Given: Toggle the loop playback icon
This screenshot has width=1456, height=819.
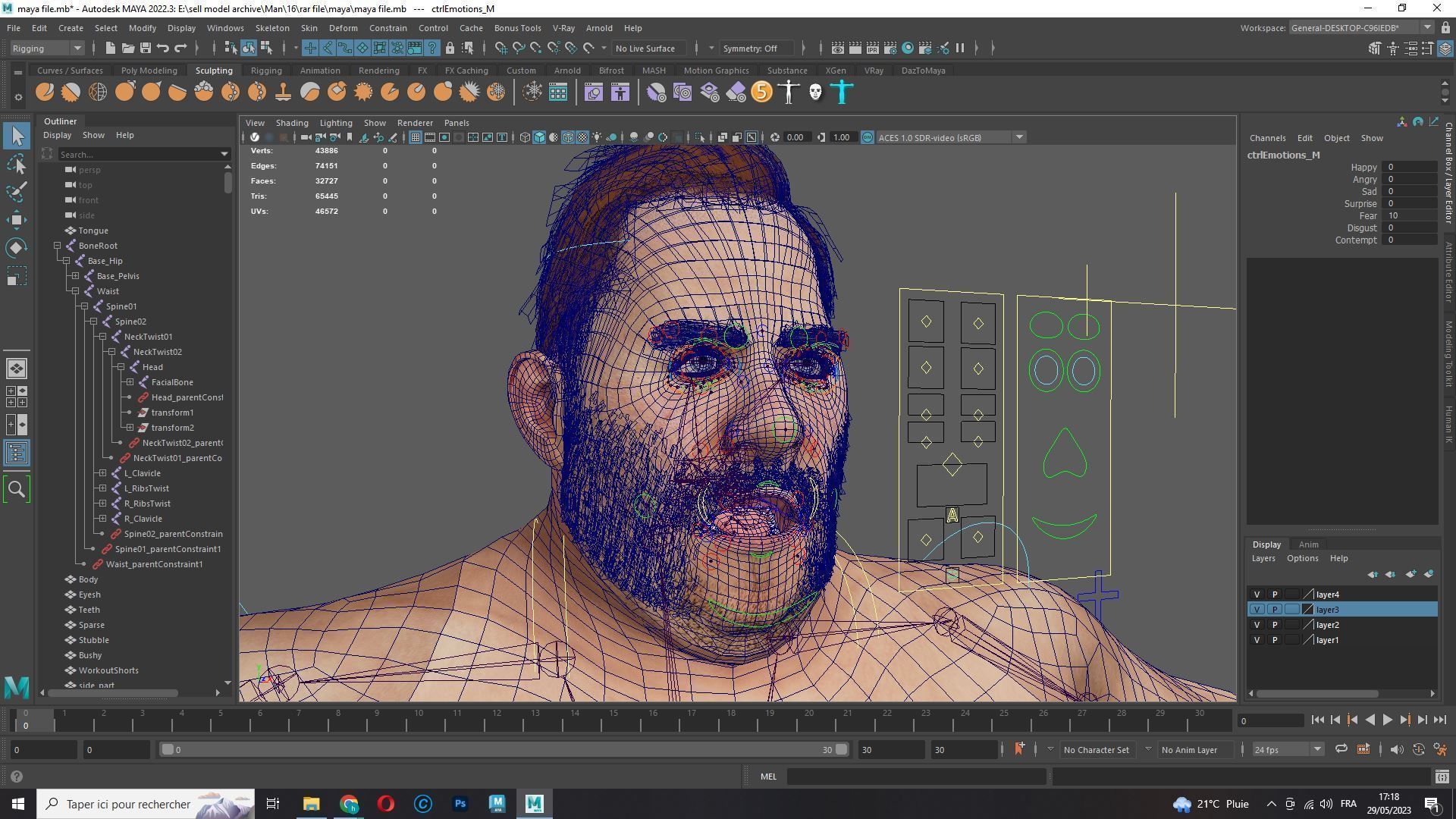Looking at the screenshot, I should tap(1341, 749).
